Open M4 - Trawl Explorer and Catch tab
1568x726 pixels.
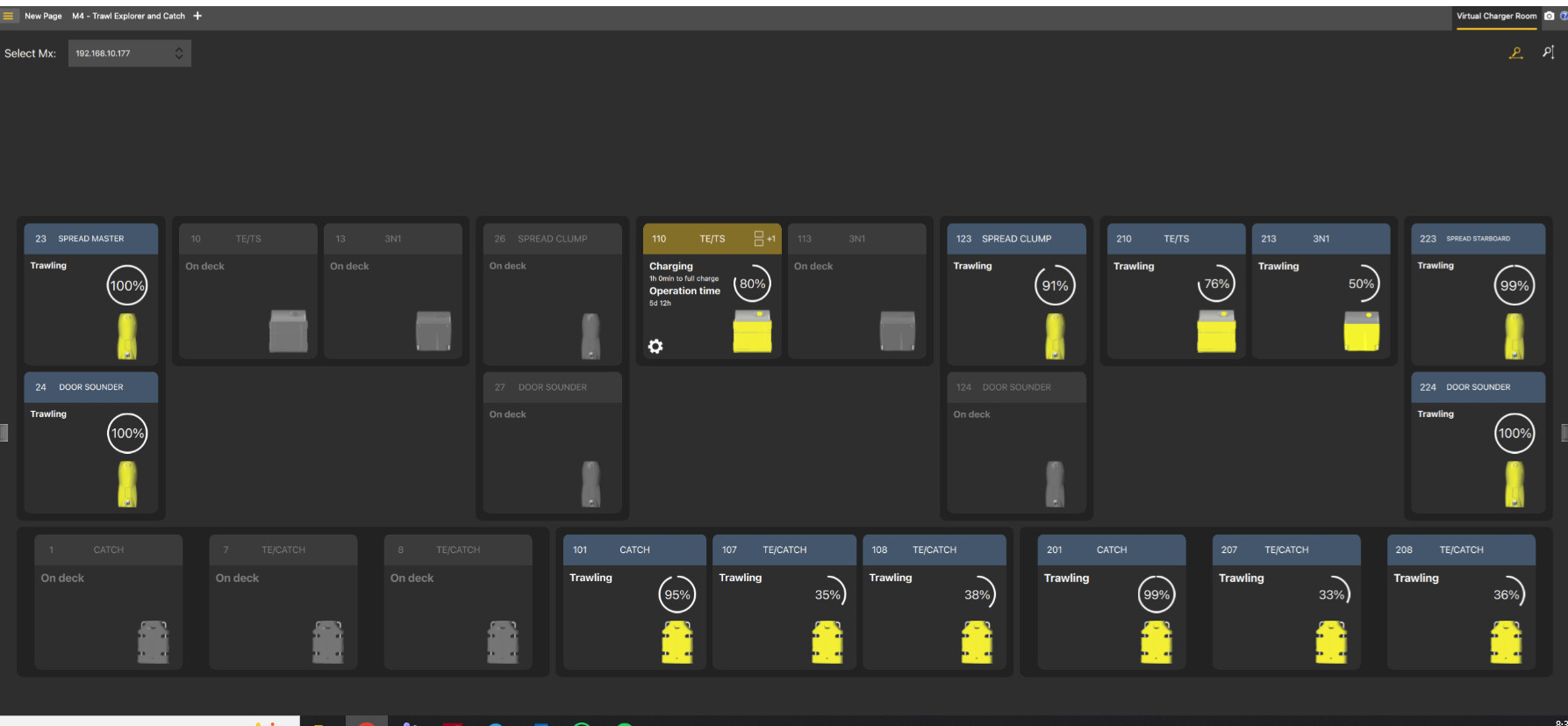click(128, 16)
